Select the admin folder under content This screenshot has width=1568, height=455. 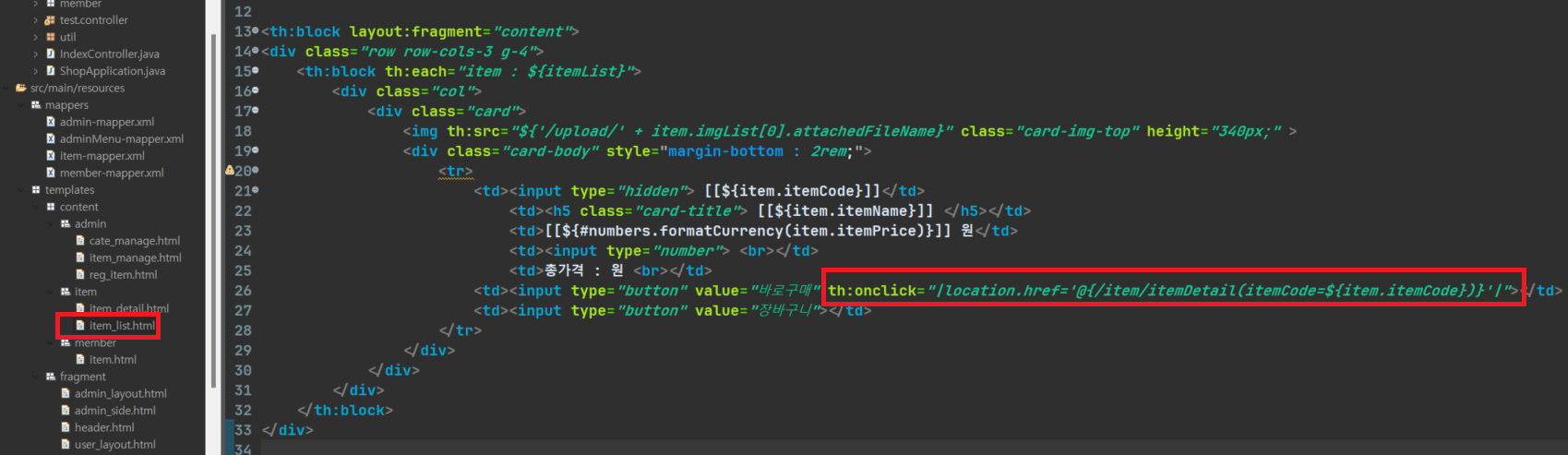(90, 223)
